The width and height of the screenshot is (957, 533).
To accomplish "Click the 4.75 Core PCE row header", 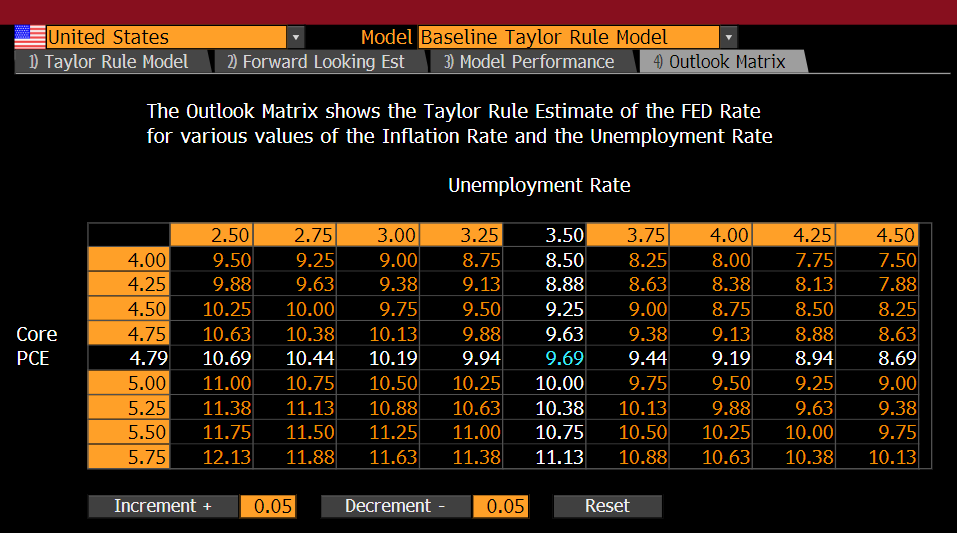I will tap(129, 333).
